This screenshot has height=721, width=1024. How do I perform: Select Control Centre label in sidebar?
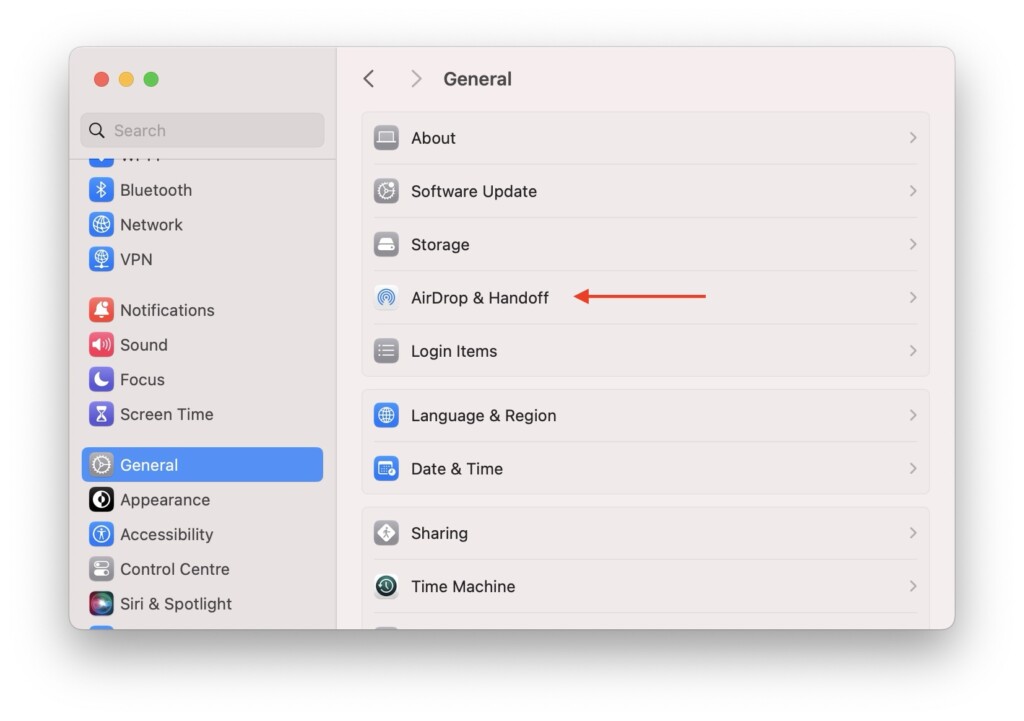175,569
